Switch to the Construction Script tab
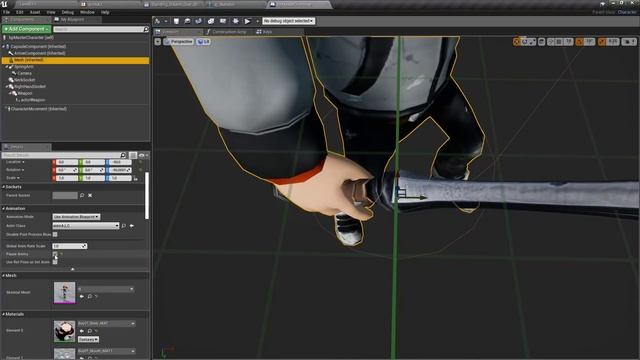This screenshot has width=640, height=360. pos(229,32)
